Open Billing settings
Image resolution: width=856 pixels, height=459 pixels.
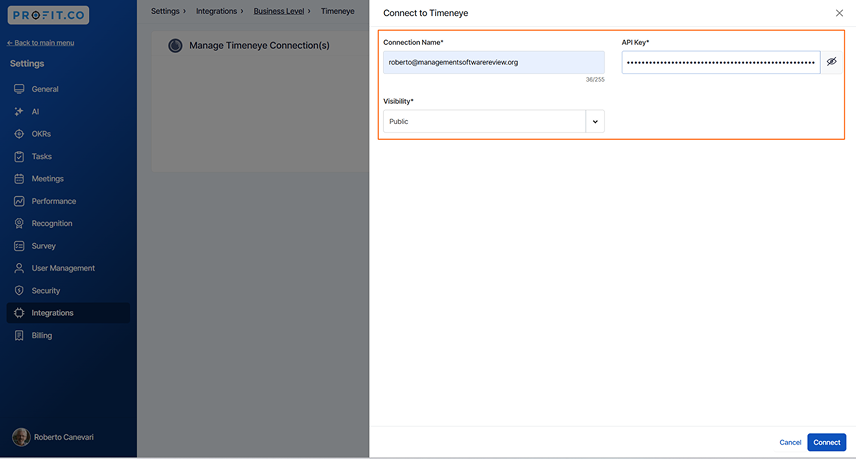coord(68,335)
